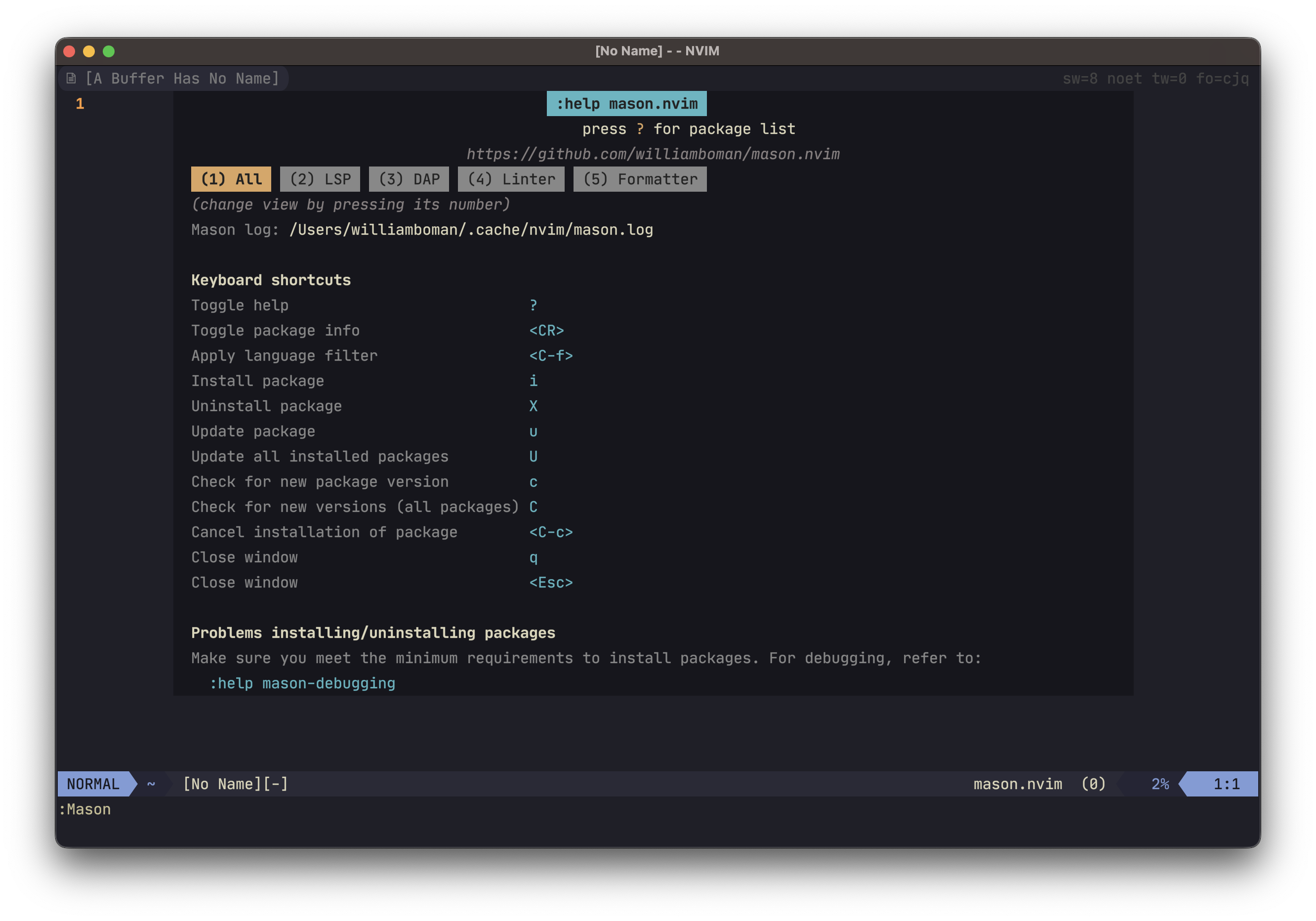The image size is (1316, 921).
Task: Click the 'Mason log:' label
Action: [x=236, y=230]
